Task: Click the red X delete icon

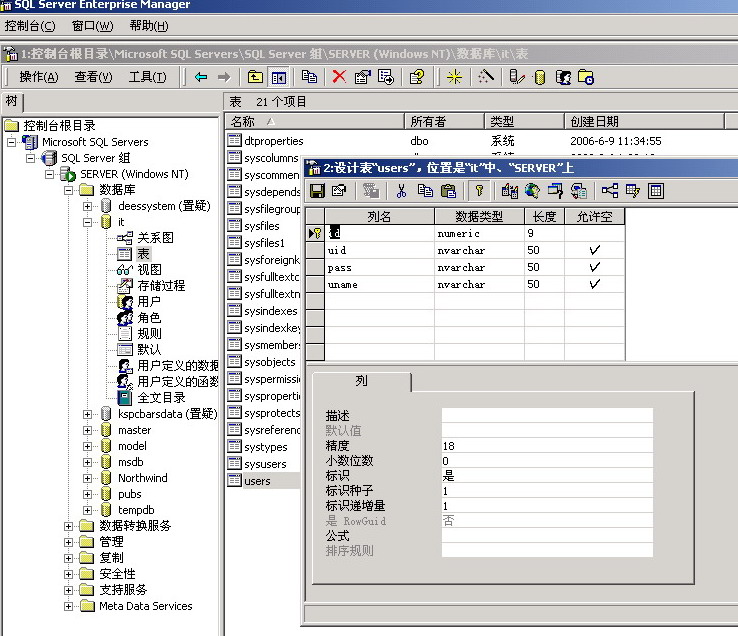Action: tap(339, 77)
